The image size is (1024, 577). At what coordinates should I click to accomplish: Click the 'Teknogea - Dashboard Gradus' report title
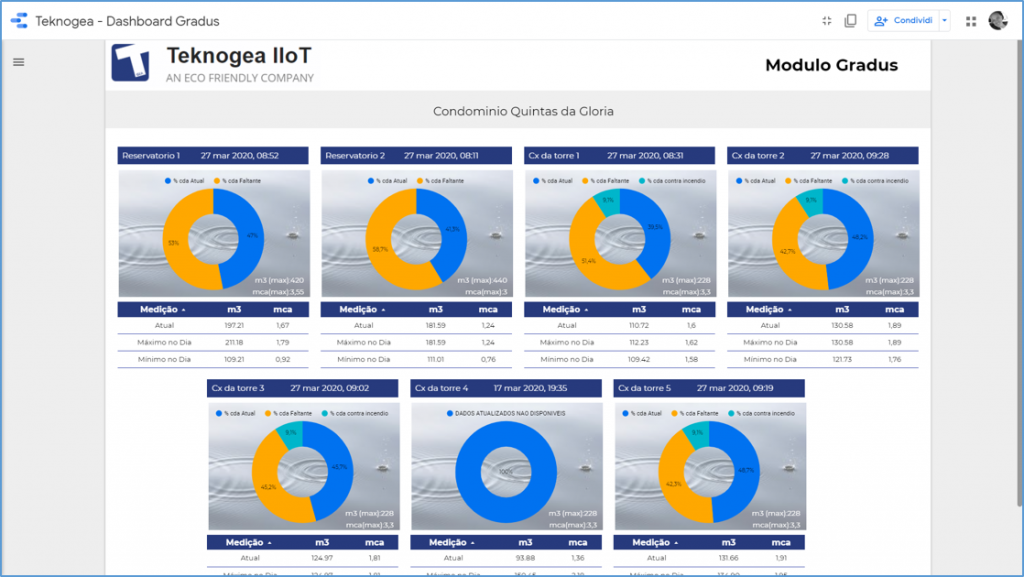point(127,21)
